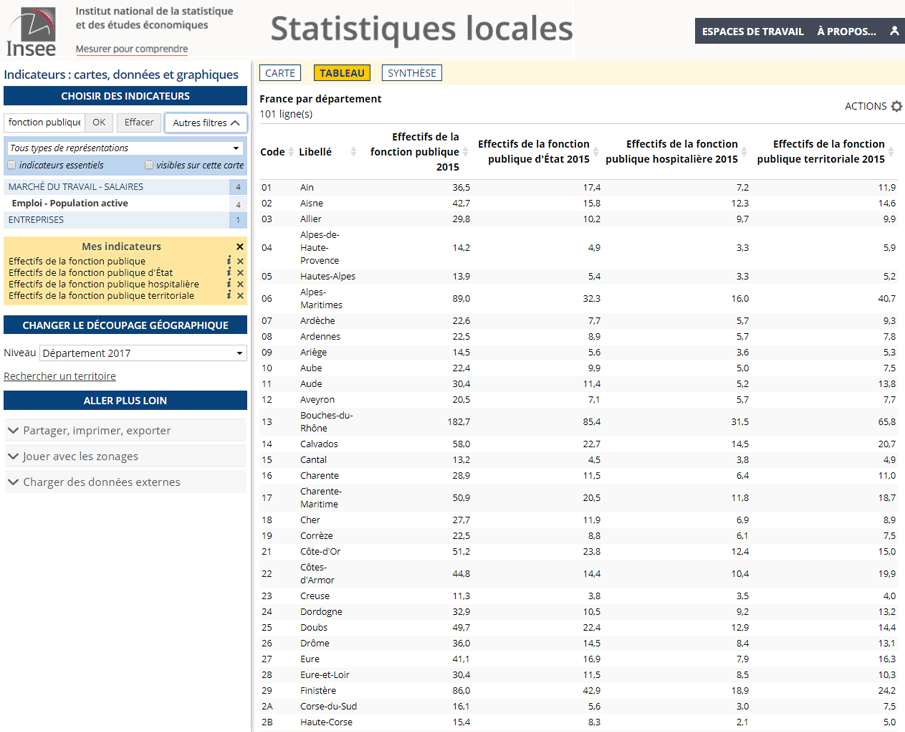
Task: Click the value 182,7 for Bouches-du-Rhône
Action: point(459,422)
